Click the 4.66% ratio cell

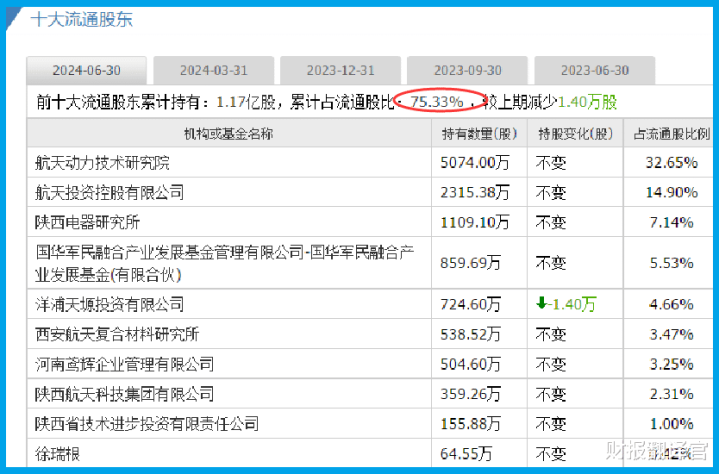click(x=671, y=304)
